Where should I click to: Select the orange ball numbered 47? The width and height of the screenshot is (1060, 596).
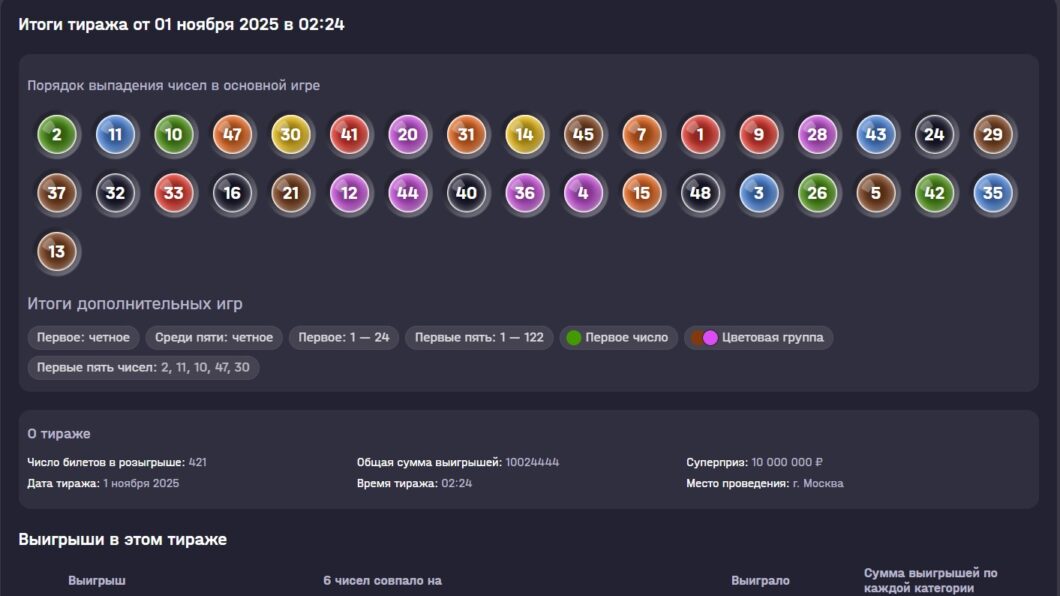pos(232,135)
